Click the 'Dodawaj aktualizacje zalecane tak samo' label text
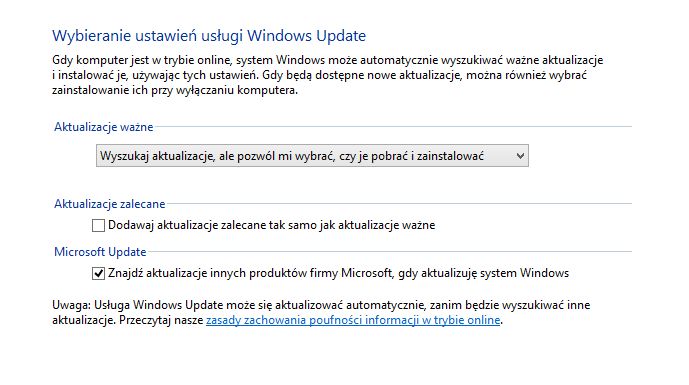The height and width of the screenshot is (385, 689). 272,225
